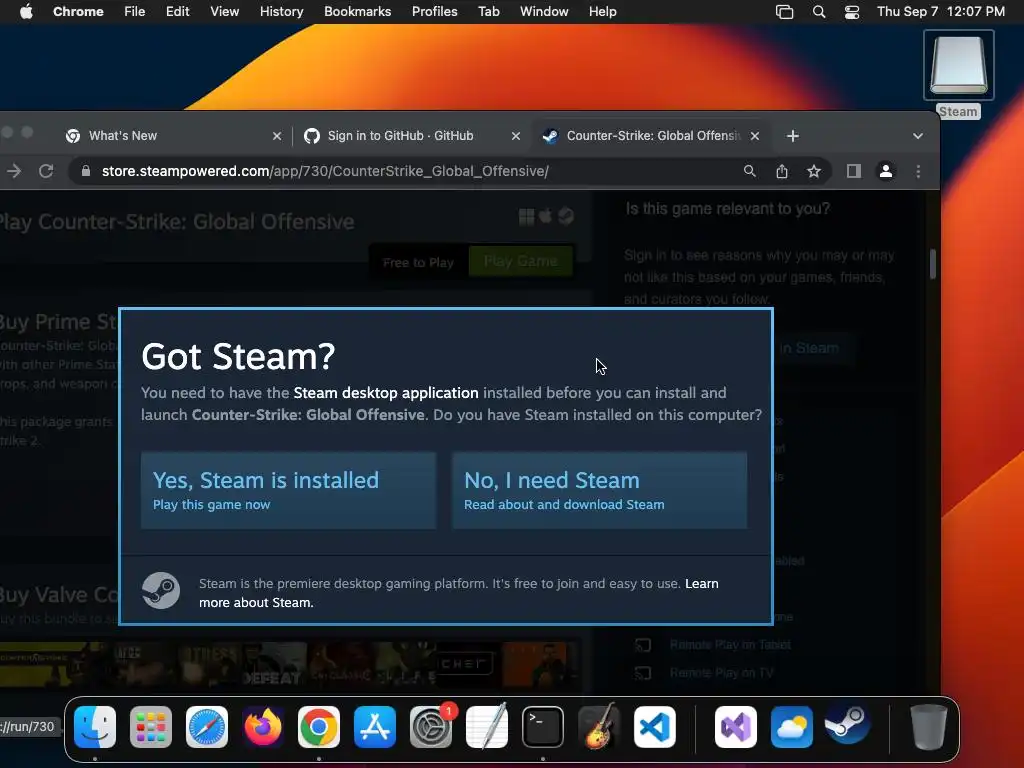The height and width of the screenshot is (768, 1024).
Task: Open the Help menu
Action: (602, 11)
